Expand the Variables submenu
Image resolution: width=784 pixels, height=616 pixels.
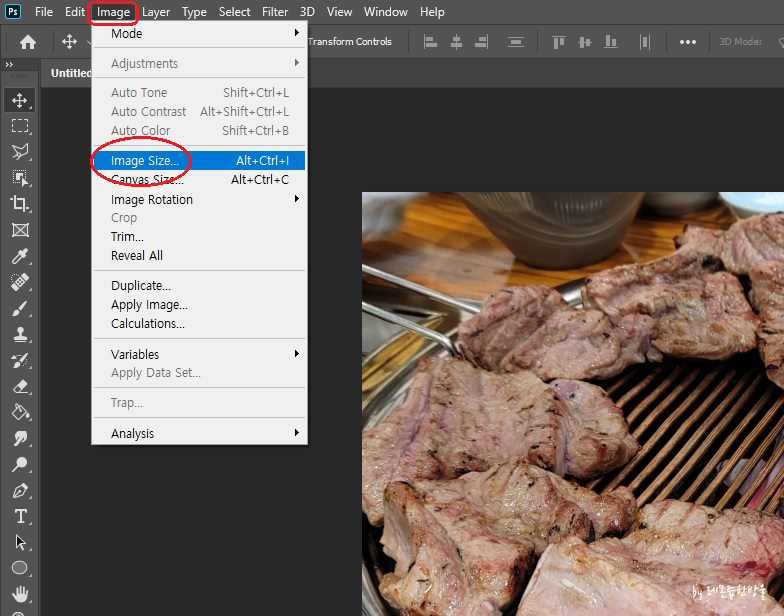[x=200, y=354]
